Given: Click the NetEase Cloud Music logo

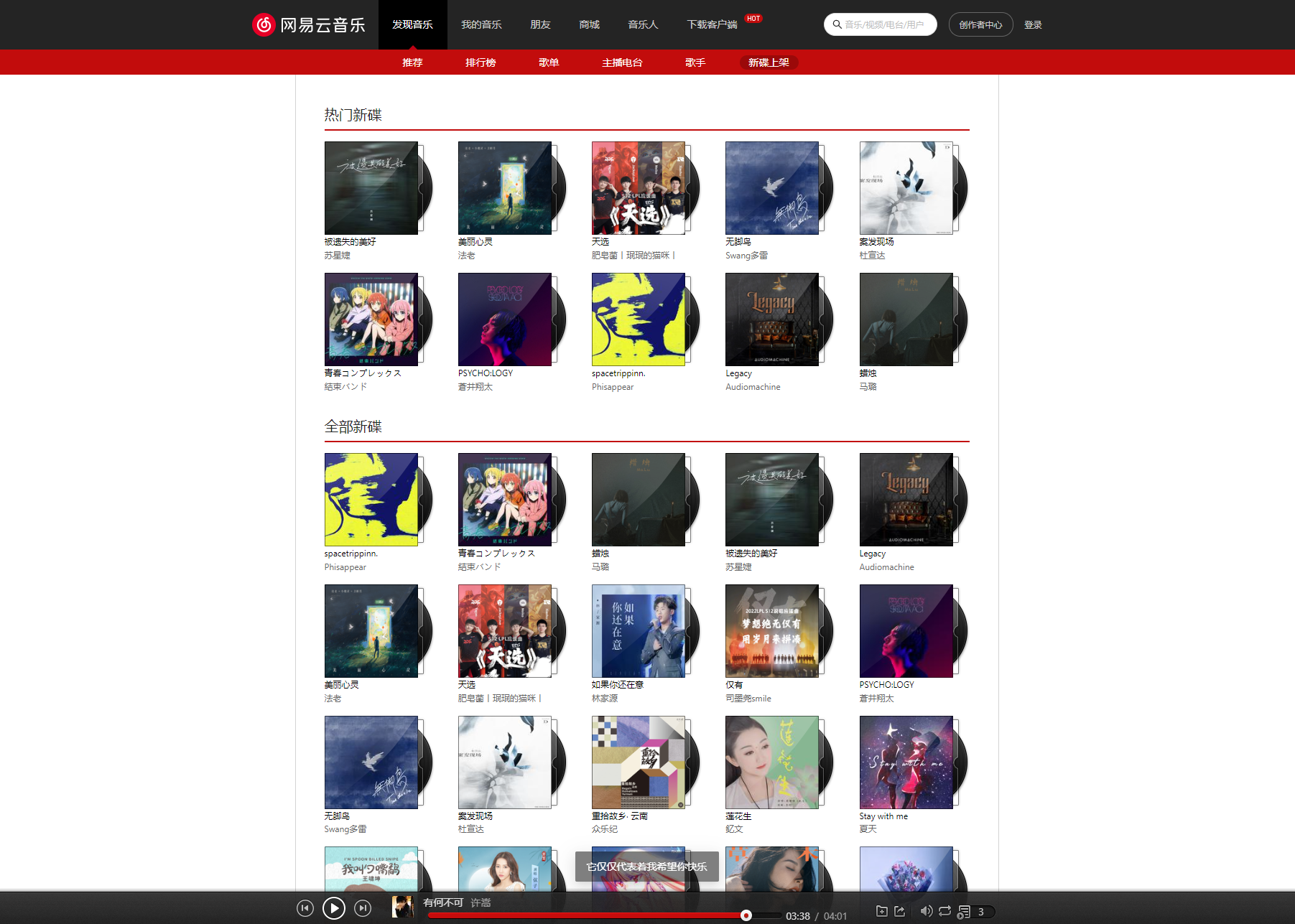Looking at the screenshot, I should (x=309, y=24).
